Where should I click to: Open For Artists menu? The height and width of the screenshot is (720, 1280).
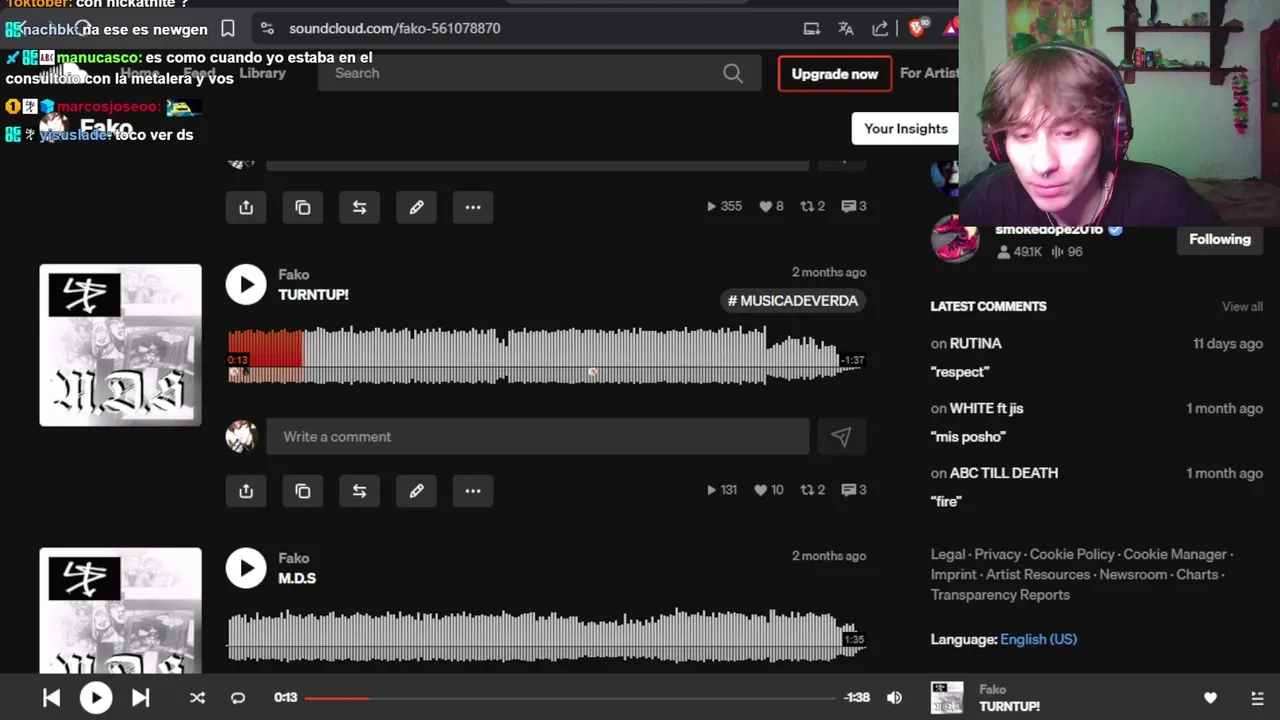(929, 73)
